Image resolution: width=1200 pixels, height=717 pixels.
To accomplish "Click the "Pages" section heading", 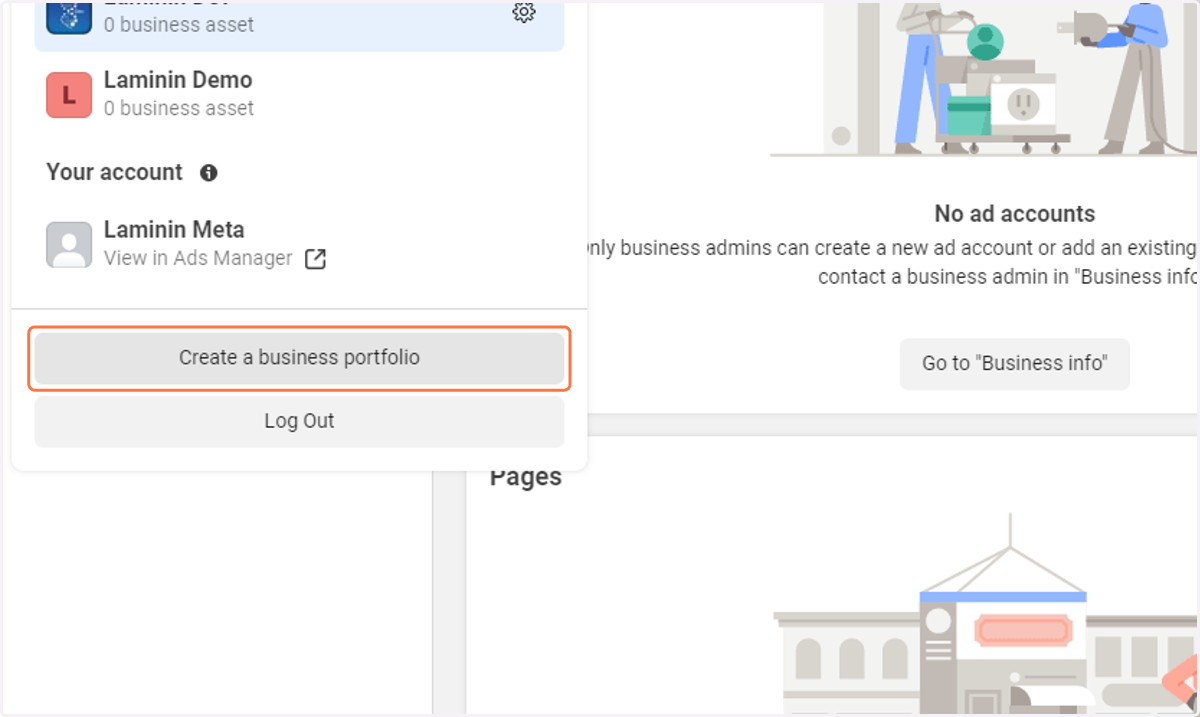I will (x=526, y=478).
